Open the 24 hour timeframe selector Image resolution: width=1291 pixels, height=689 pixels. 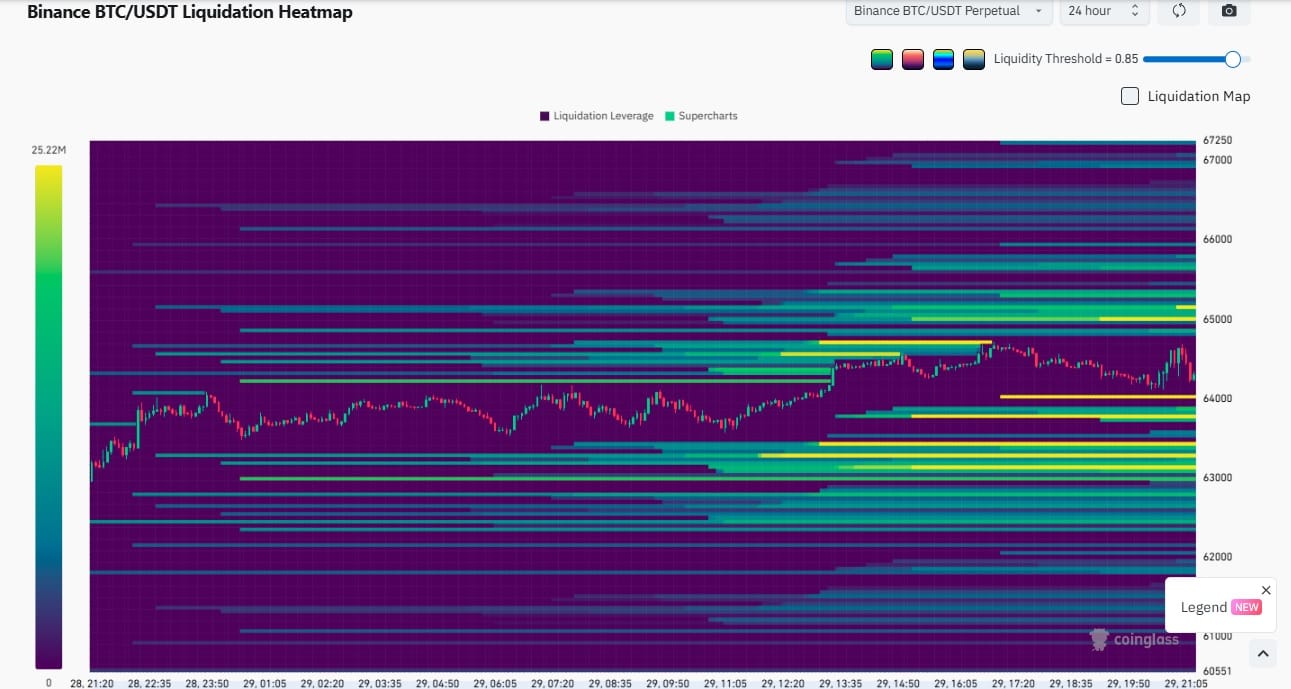coord(1103,11)
